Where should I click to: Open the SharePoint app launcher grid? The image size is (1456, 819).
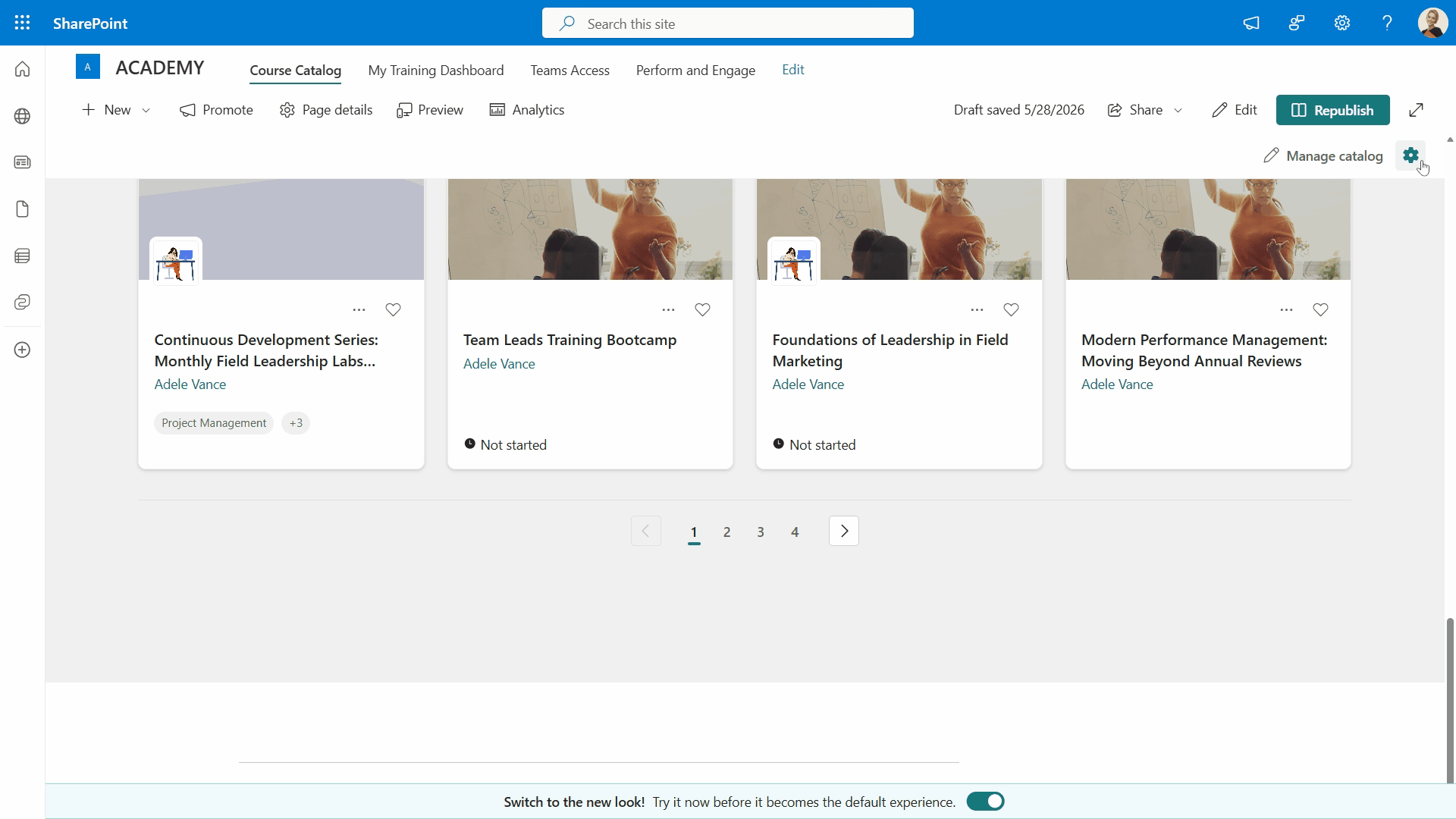pyautogui.click(x=23, y=23)
